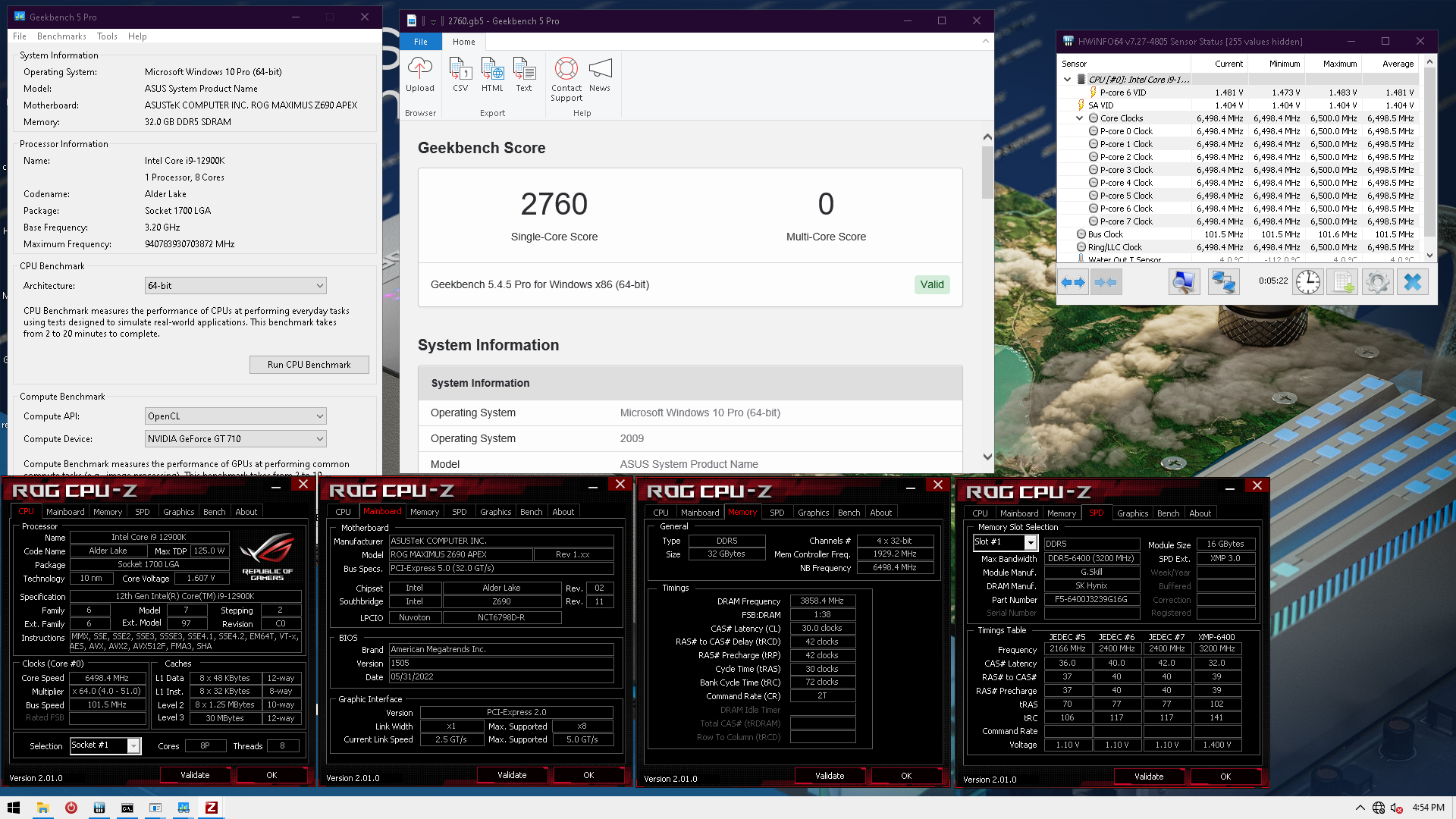Click HWiNFO expand columns arrows icon

pyautogui.click(x=1073, y=282)
